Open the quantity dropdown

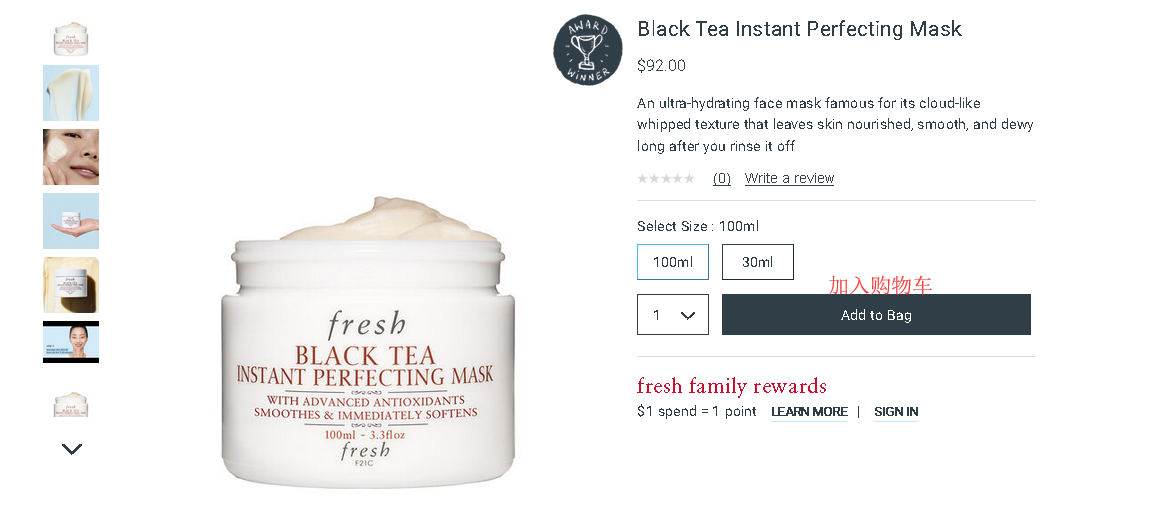click(x=672, y=314)
